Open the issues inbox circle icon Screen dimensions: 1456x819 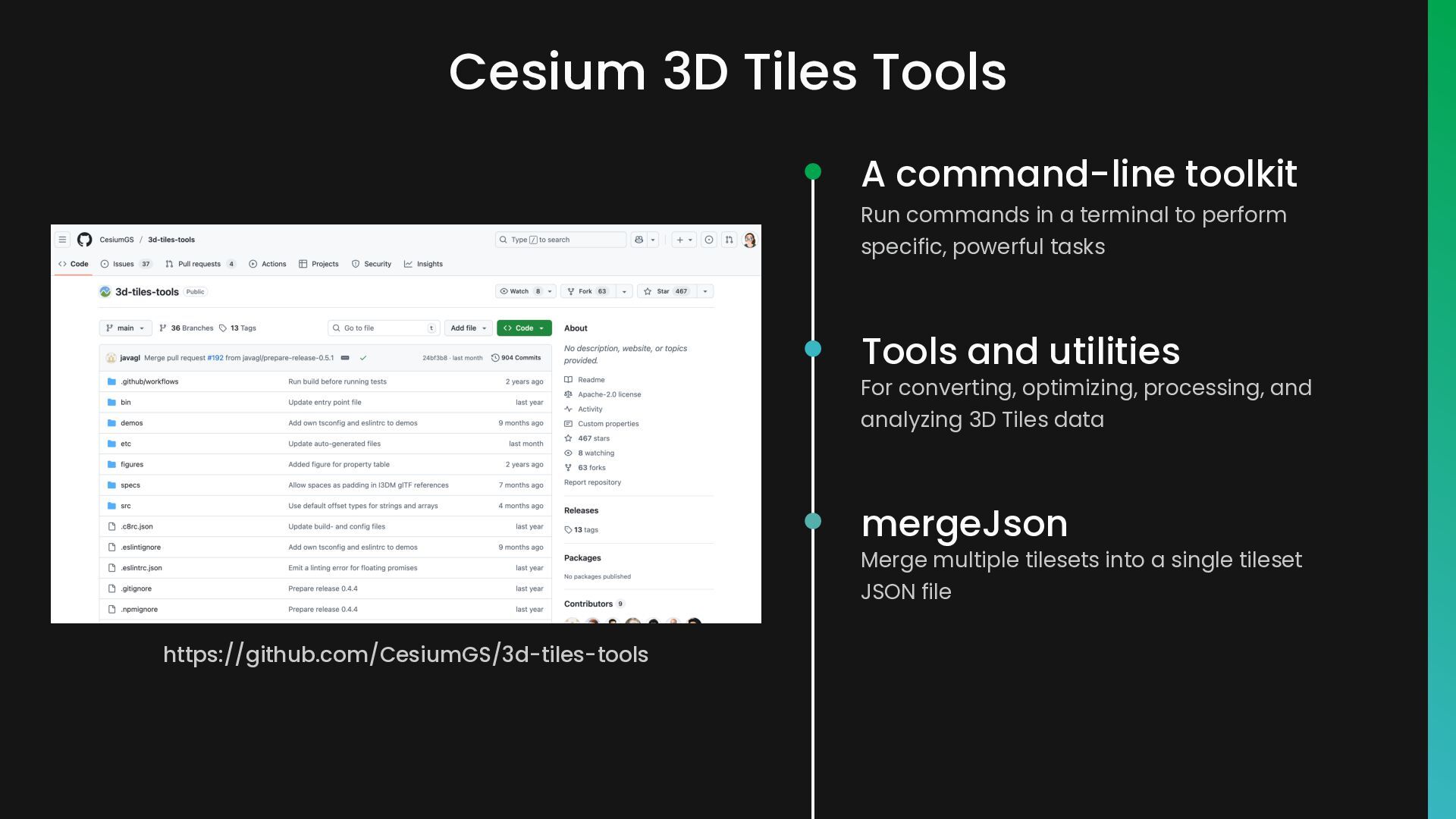click(x=708, y=240)
